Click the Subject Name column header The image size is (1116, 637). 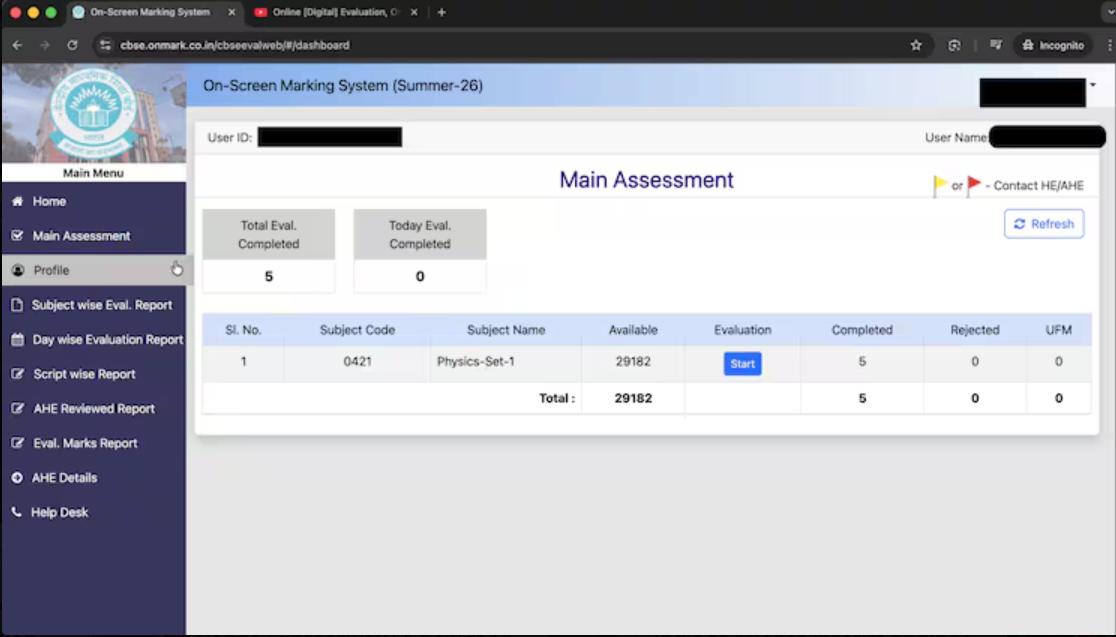coord(506,330)
